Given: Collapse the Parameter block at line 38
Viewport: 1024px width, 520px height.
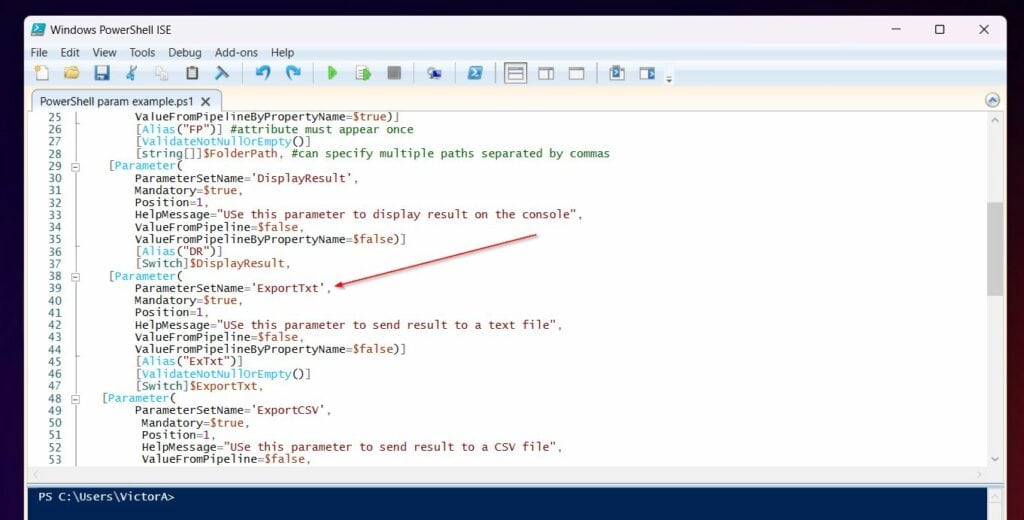Looking at the screenshot, I should (x=75, y=277).
